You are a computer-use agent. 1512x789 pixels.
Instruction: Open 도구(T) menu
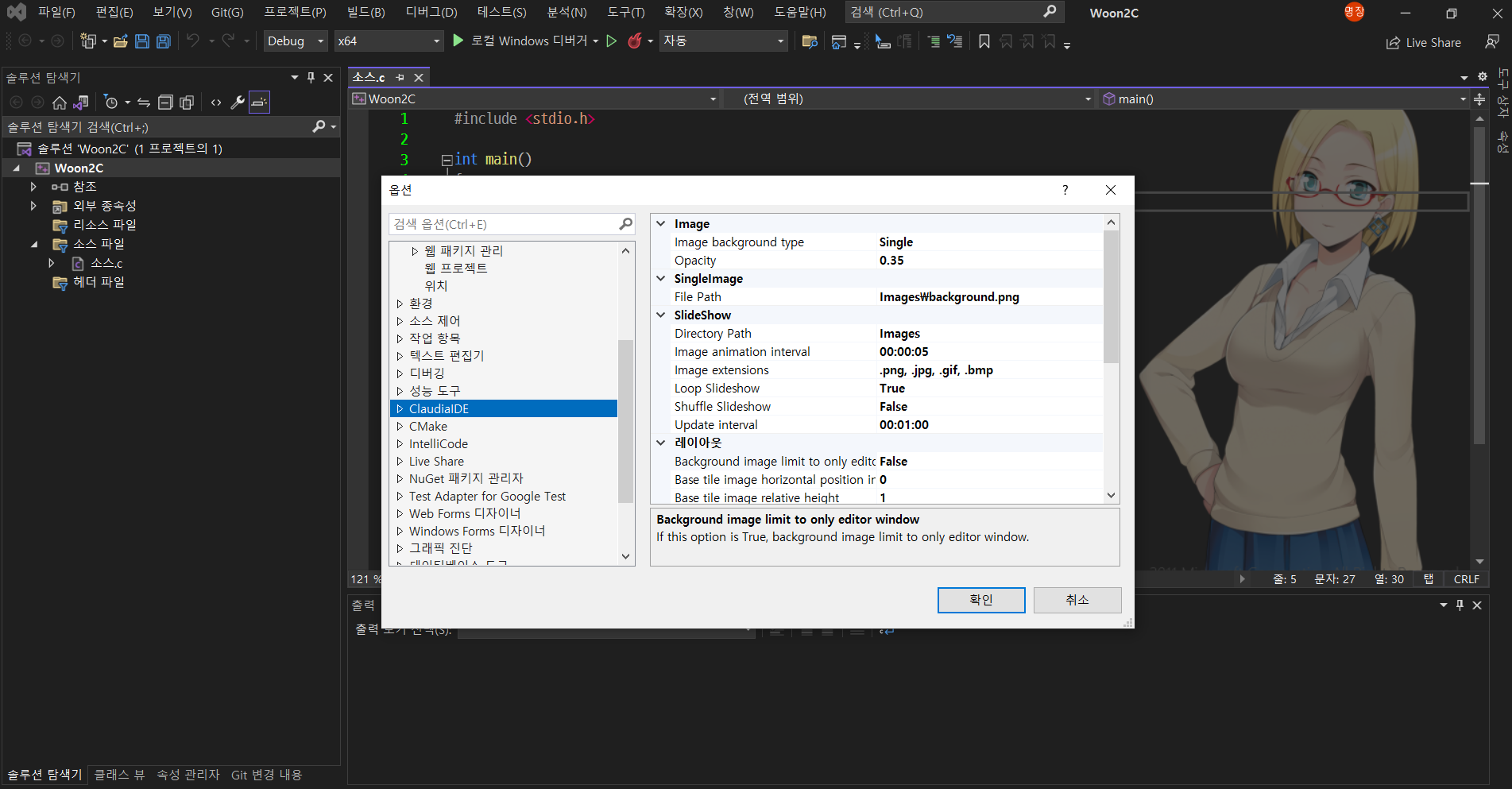(x=626, y=13)
